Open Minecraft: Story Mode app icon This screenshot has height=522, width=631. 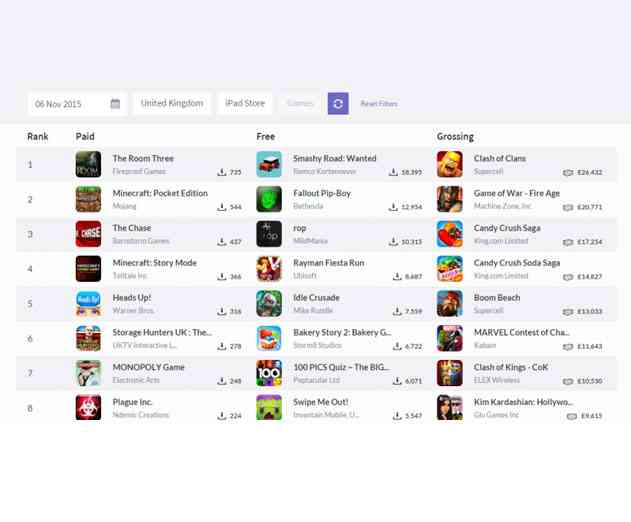pyautogui.click(x=88, y=269)
